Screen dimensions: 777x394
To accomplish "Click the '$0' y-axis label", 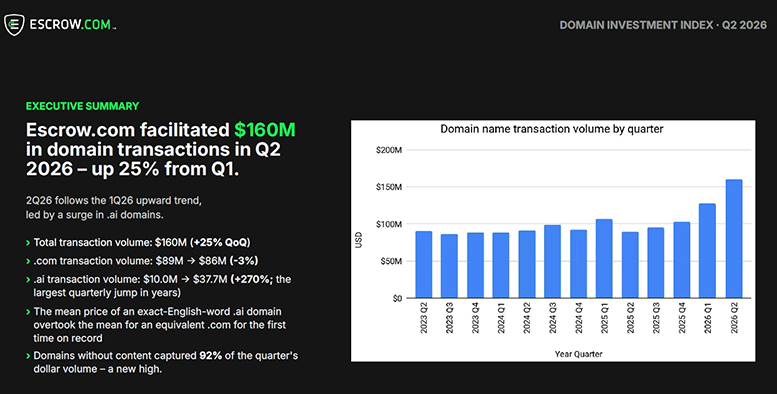I will [397, 298].
